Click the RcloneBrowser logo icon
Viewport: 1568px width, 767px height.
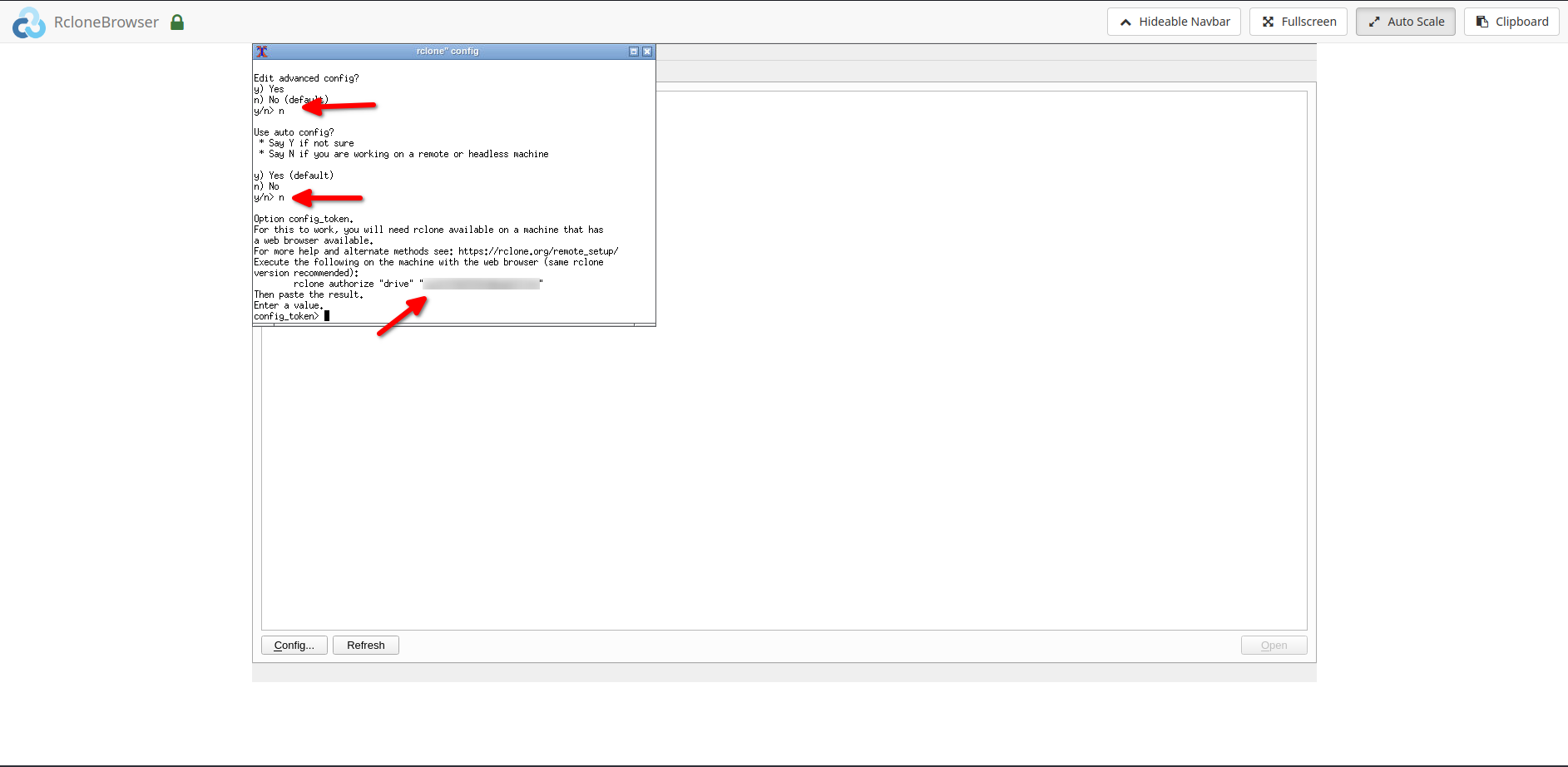point(28,22)
